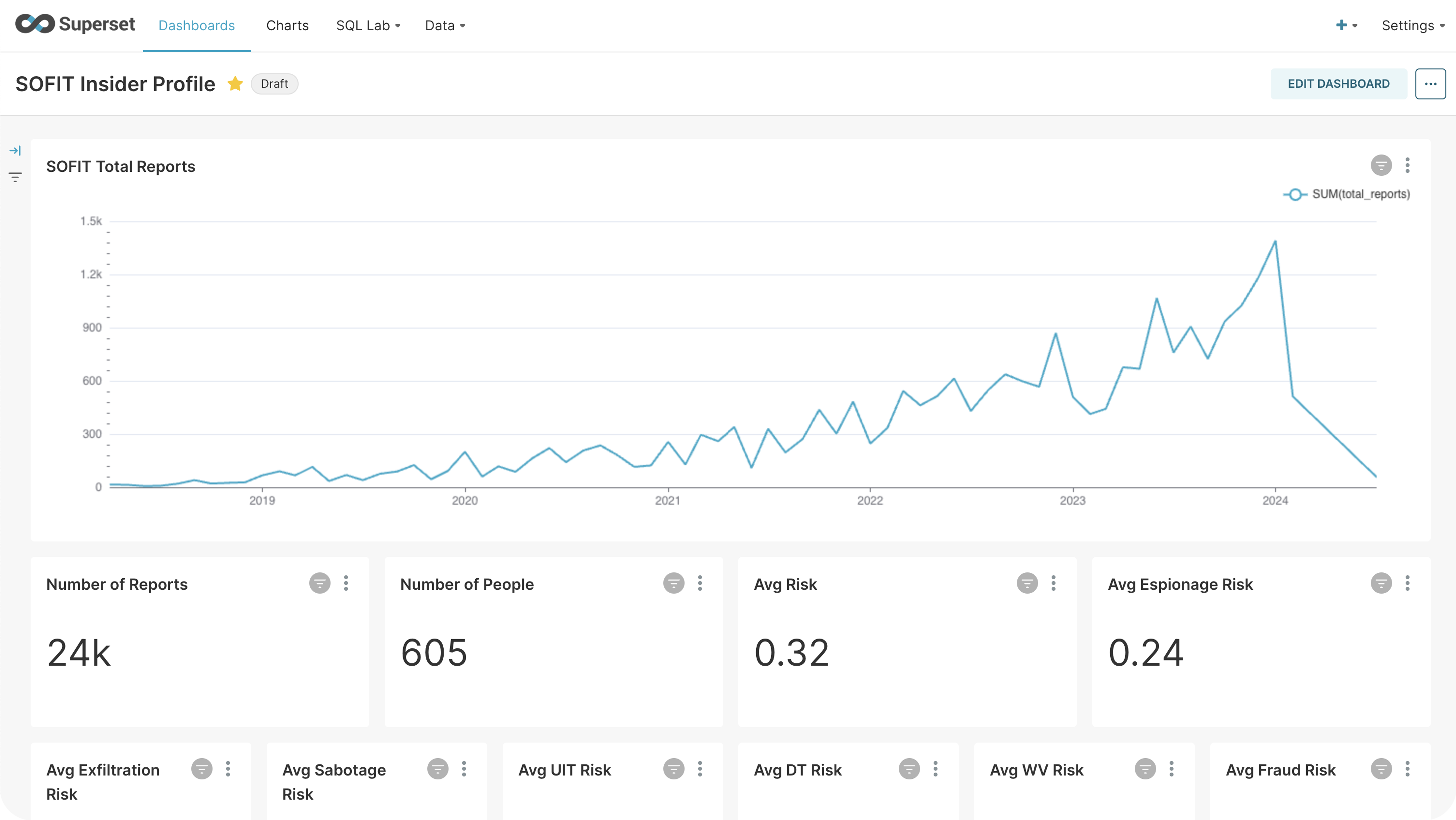This screenshot has height=820, width=1456.
Task: Show applied filters on Number of Reports card
Action: click(320, 583)
